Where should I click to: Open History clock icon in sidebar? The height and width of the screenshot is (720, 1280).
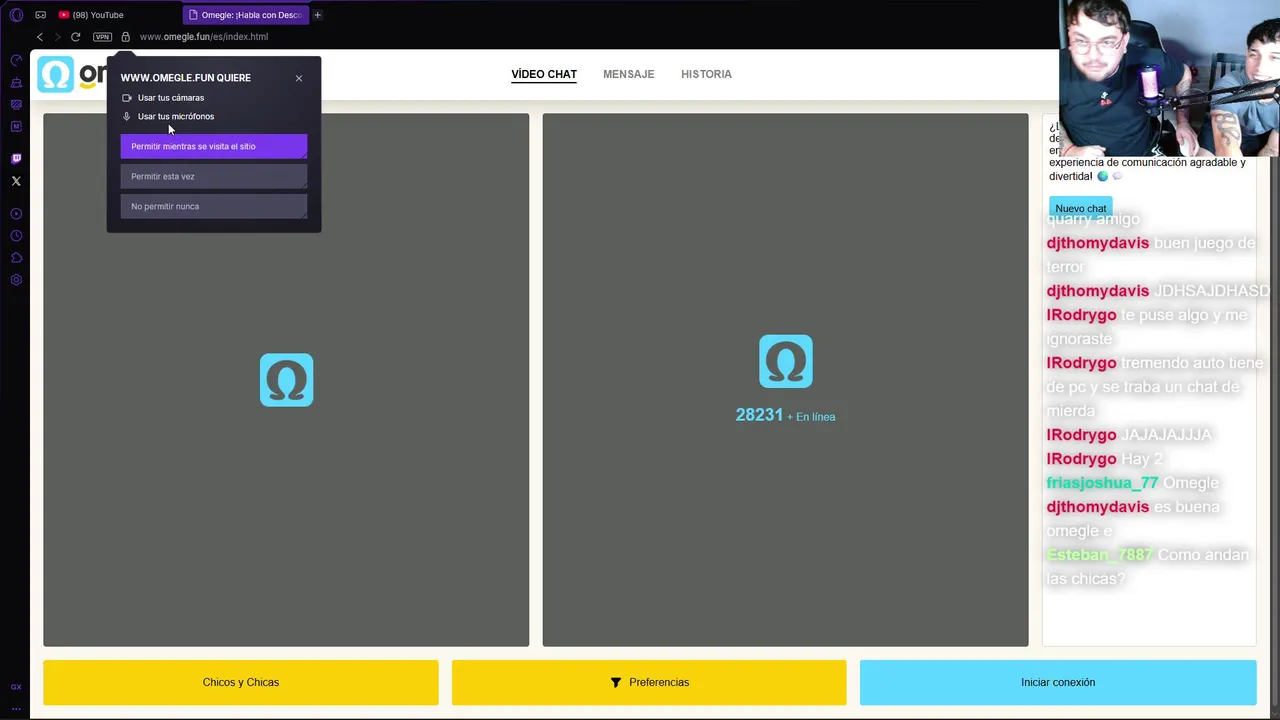coord(16,236)
